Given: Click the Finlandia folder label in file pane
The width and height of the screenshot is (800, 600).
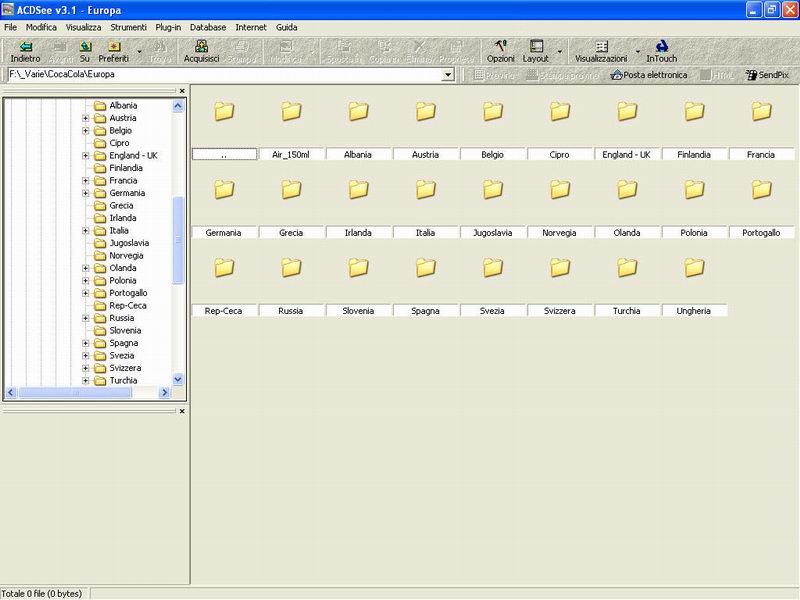Looking at the screenshot, I should coord(694,155).
